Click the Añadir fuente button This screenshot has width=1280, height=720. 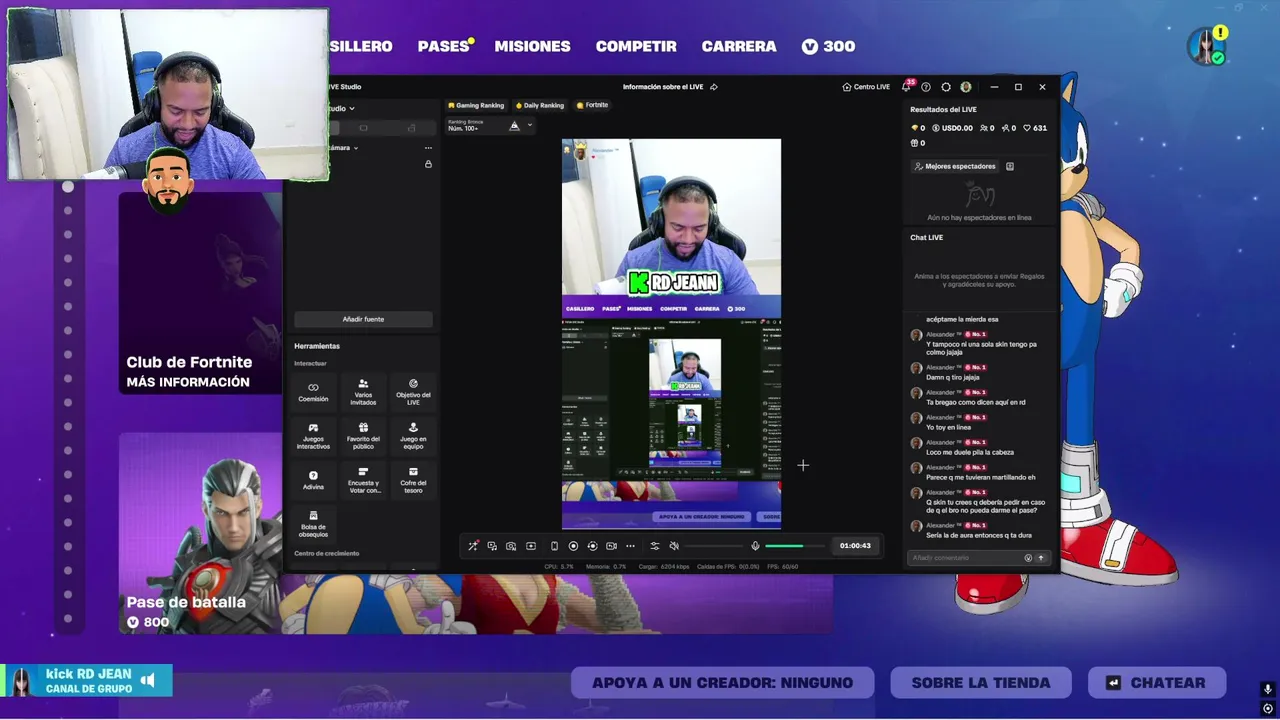pyautogui.click(x=363, y=319)
